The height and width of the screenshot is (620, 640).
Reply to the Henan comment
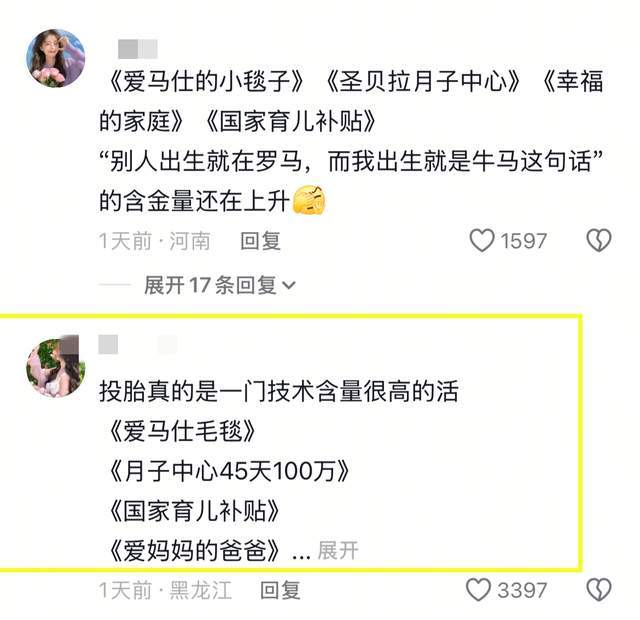click(x=260, y=240)
